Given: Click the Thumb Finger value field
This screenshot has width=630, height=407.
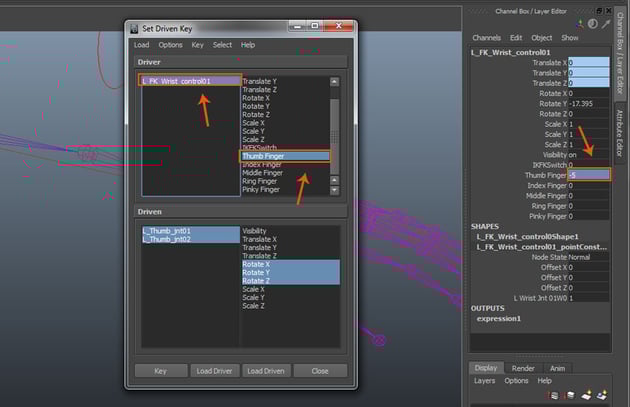Looking at the screenshot, I should pos(588,175).
